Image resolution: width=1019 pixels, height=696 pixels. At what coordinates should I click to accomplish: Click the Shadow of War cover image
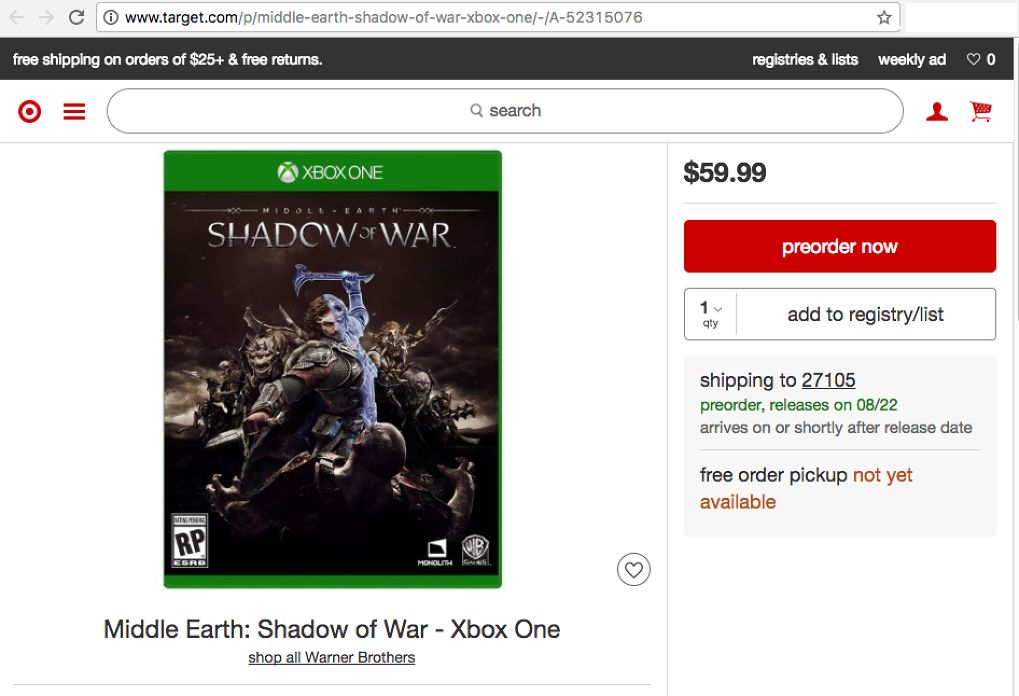332,369
